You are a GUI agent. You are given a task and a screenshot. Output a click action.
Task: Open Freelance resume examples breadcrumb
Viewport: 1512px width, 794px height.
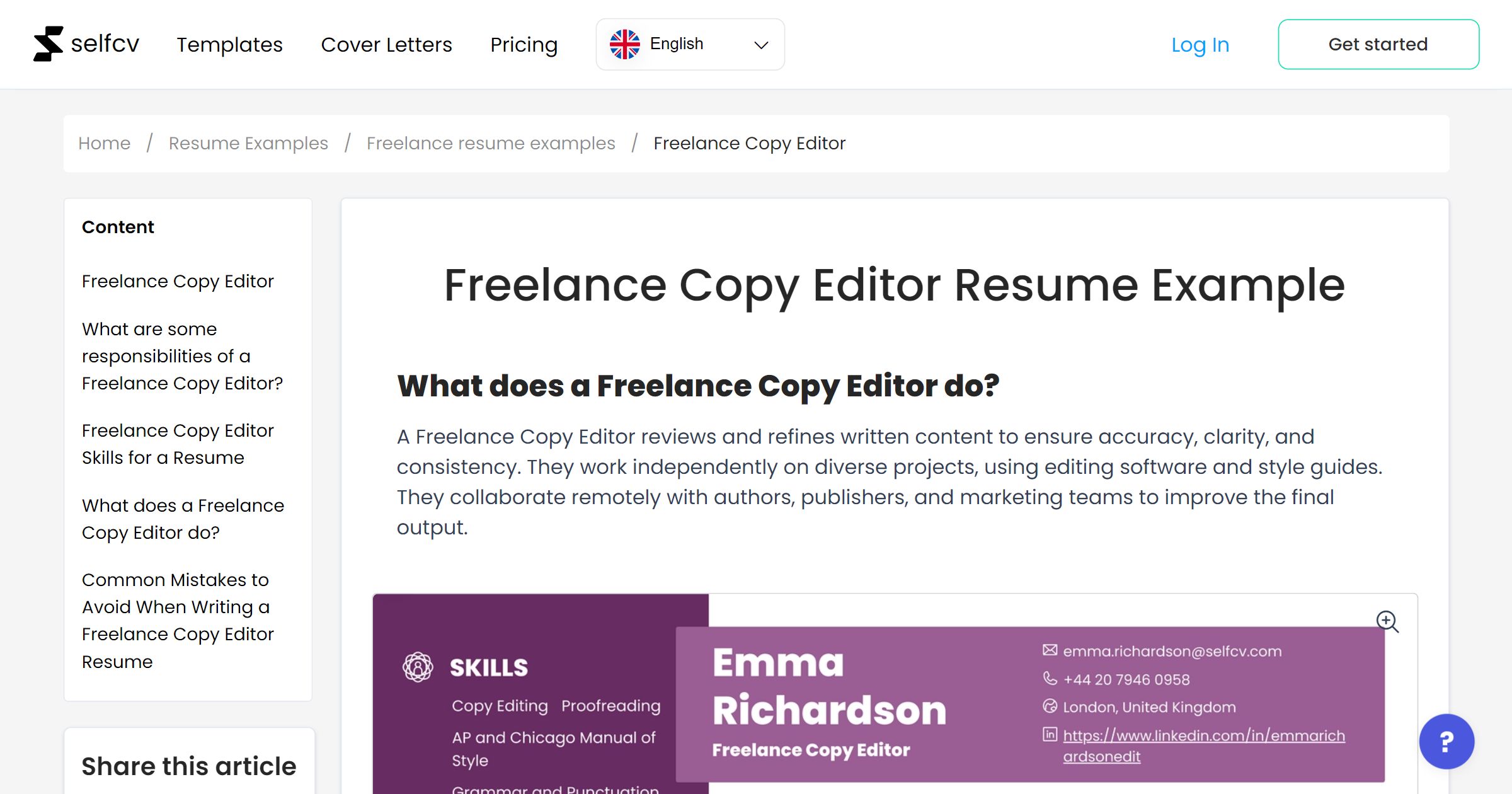pos(491,143)
